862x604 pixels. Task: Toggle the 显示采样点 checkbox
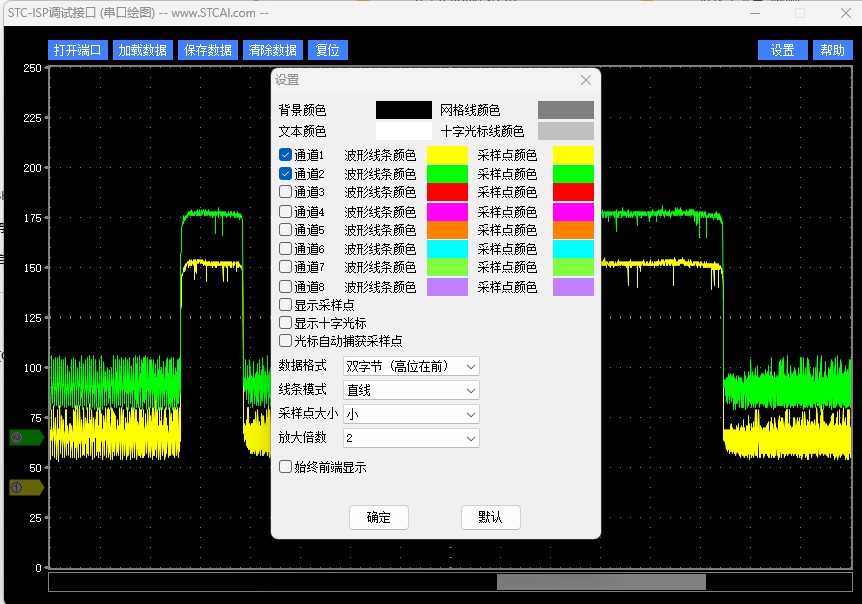point(286,305)
